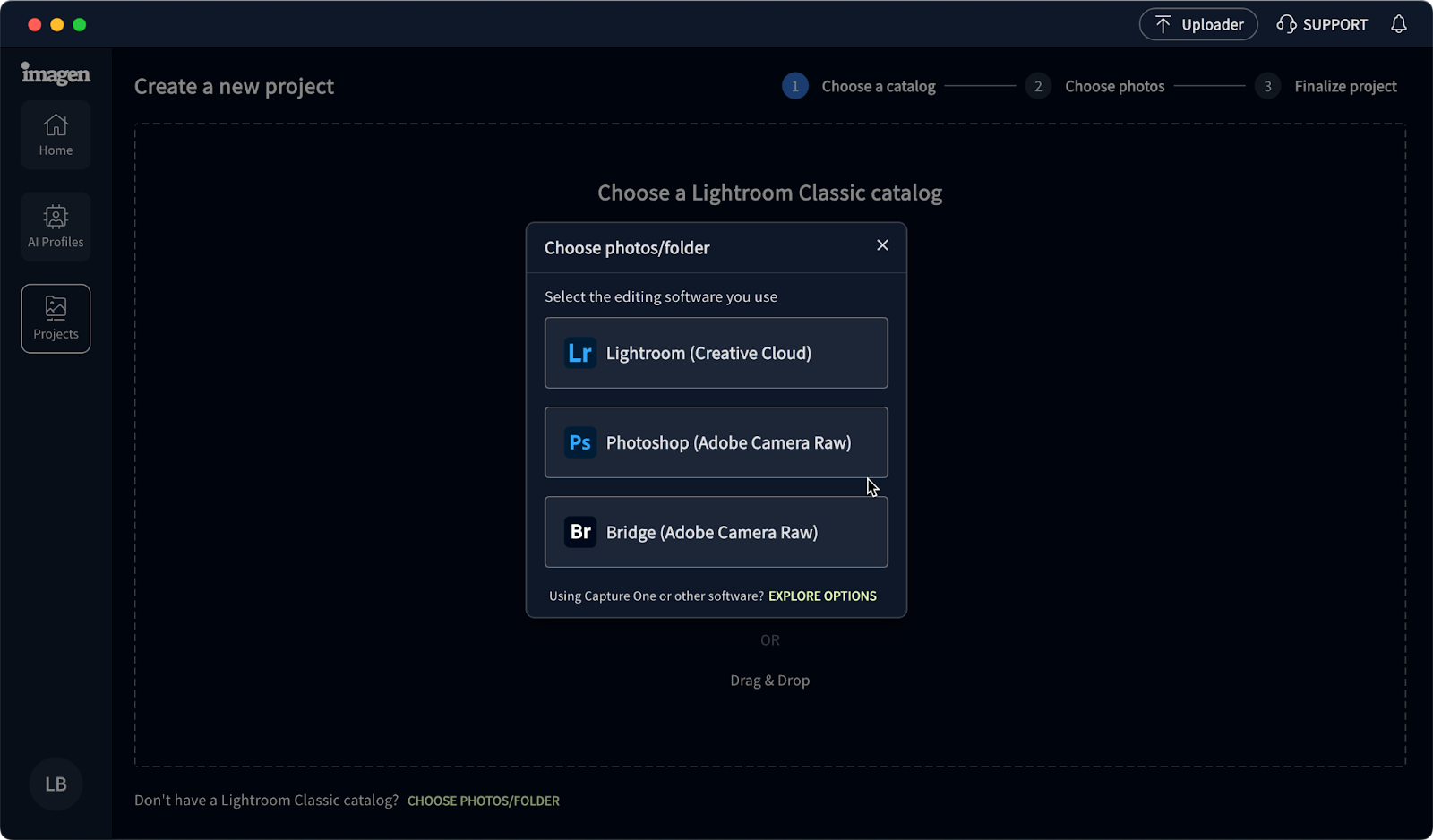Click macOS yellow minimize button

pos(57,24)
